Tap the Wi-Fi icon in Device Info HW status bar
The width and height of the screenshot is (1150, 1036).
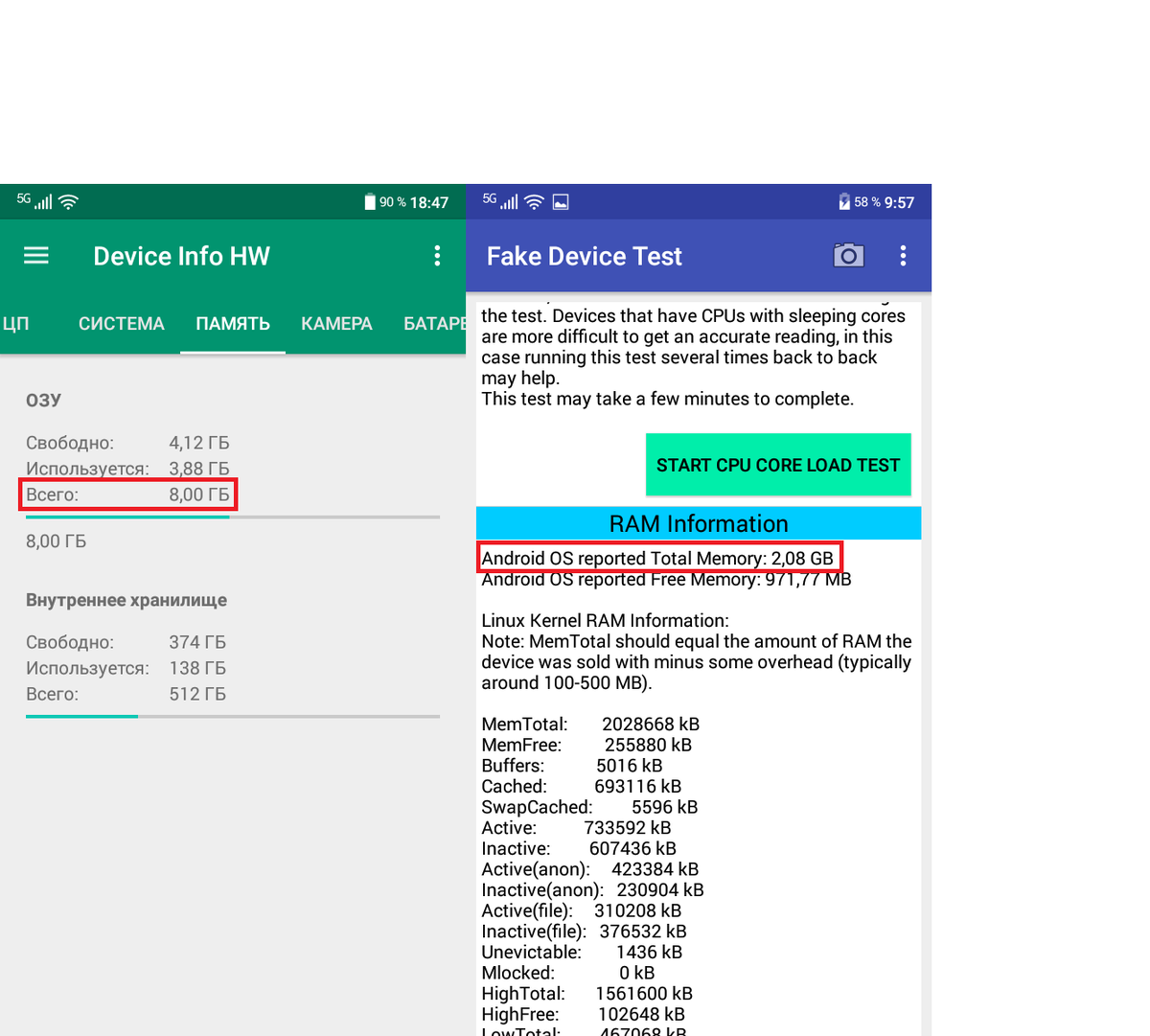pyautogui.click(x=68, y=202)
